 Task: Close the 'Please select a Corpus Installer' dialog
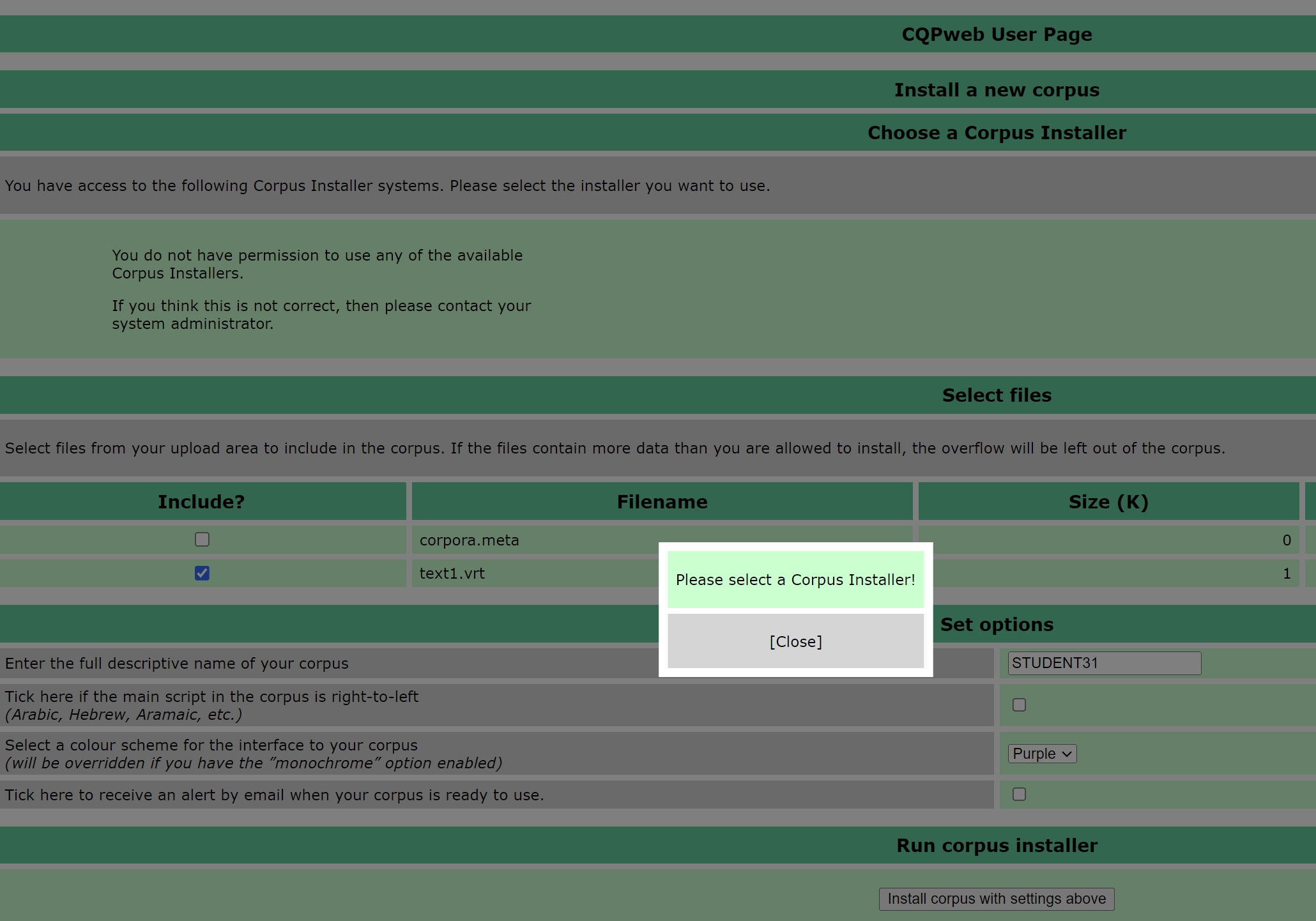pos(795,641)
